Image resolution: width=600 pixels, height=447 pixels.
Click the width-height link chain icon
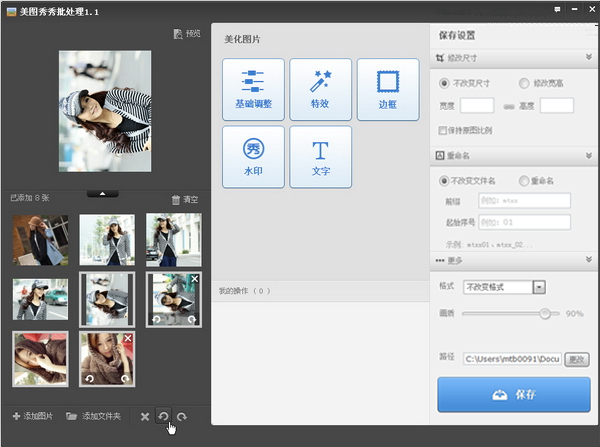[x=509, y=107]
